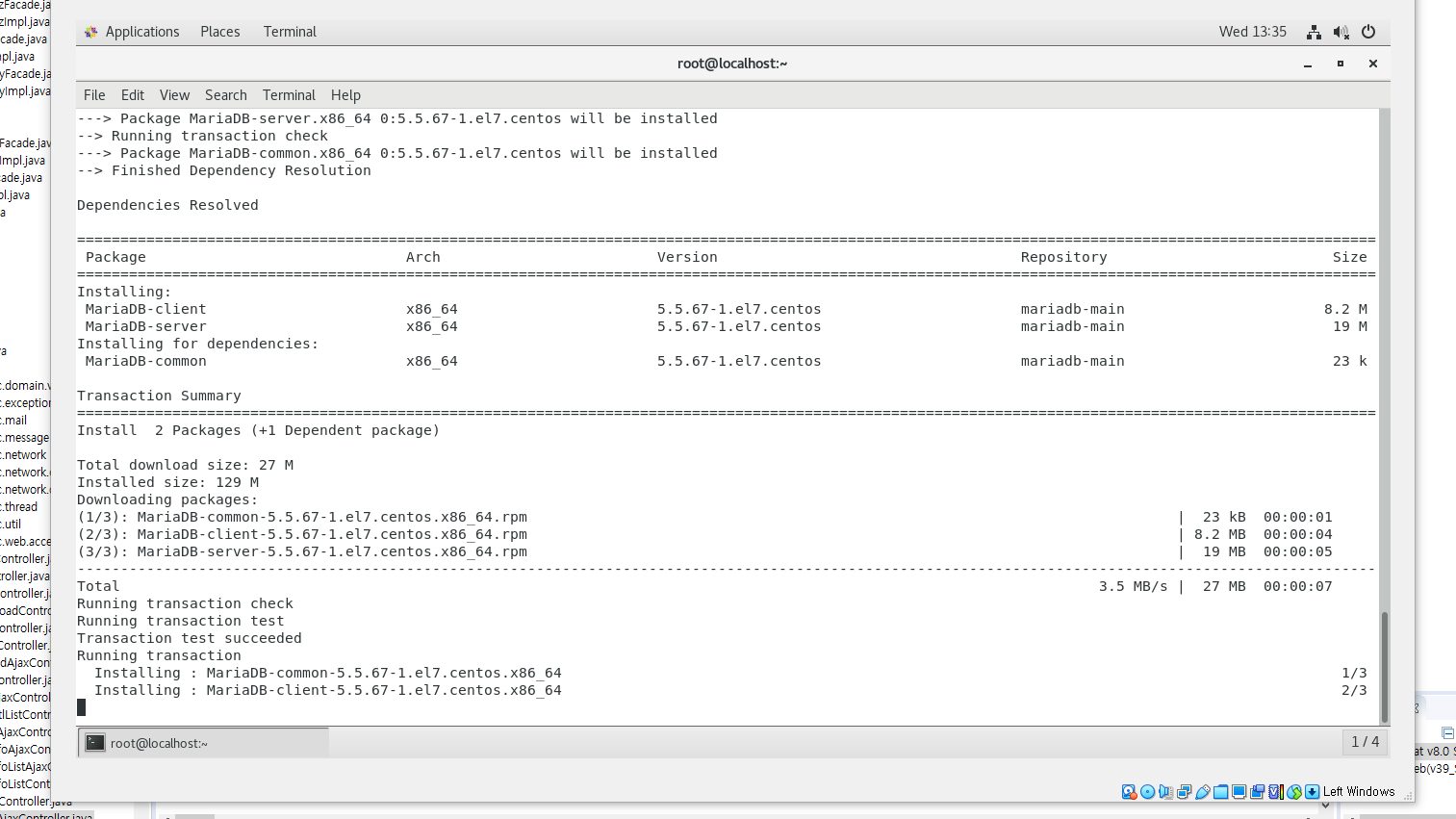
Task: Click the GNOME foot icon beside Applications
Action: pyautogui.click(x=91, y=32)
